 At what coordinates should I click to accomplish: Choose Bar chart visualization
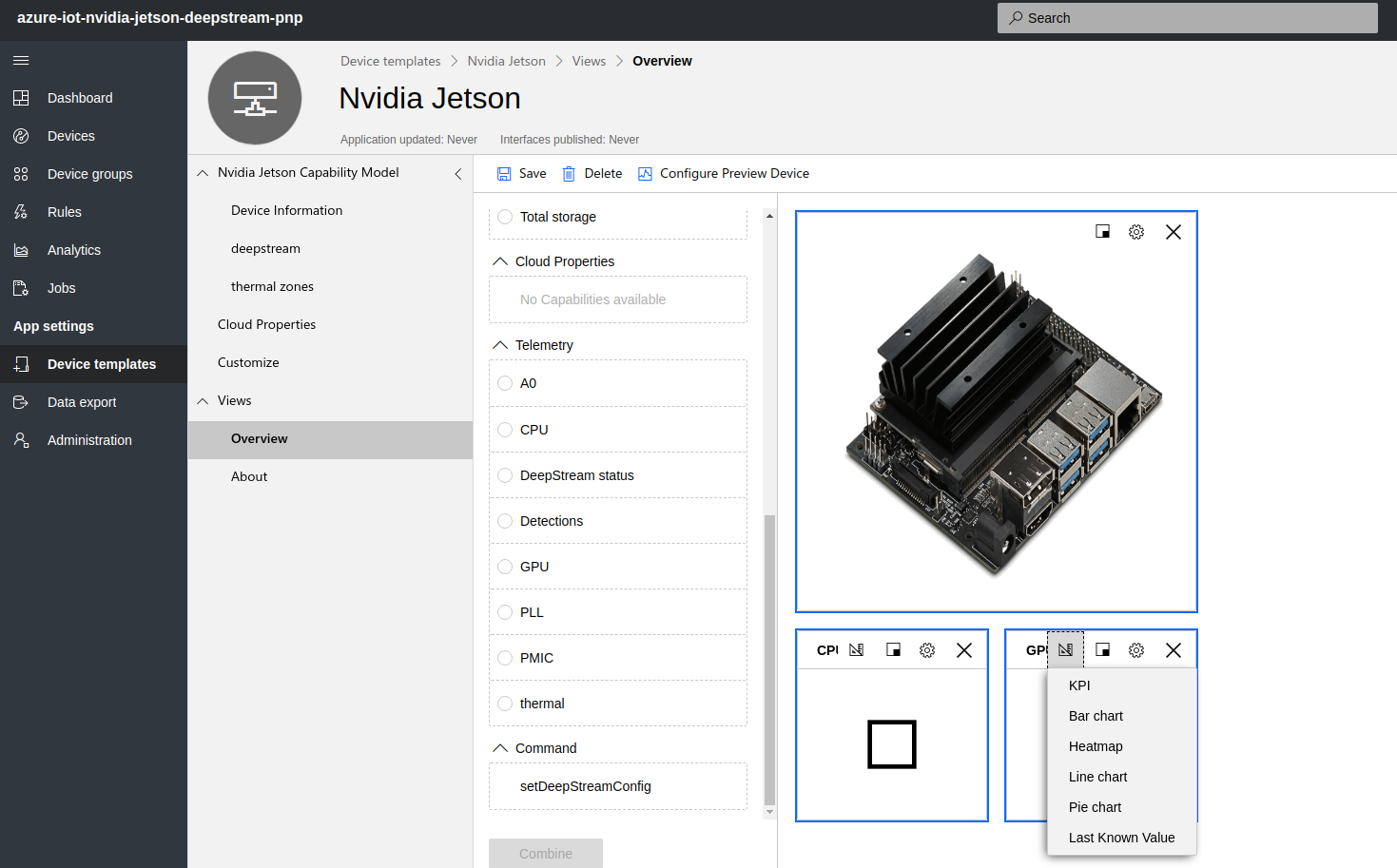(x=1121, y=716)
